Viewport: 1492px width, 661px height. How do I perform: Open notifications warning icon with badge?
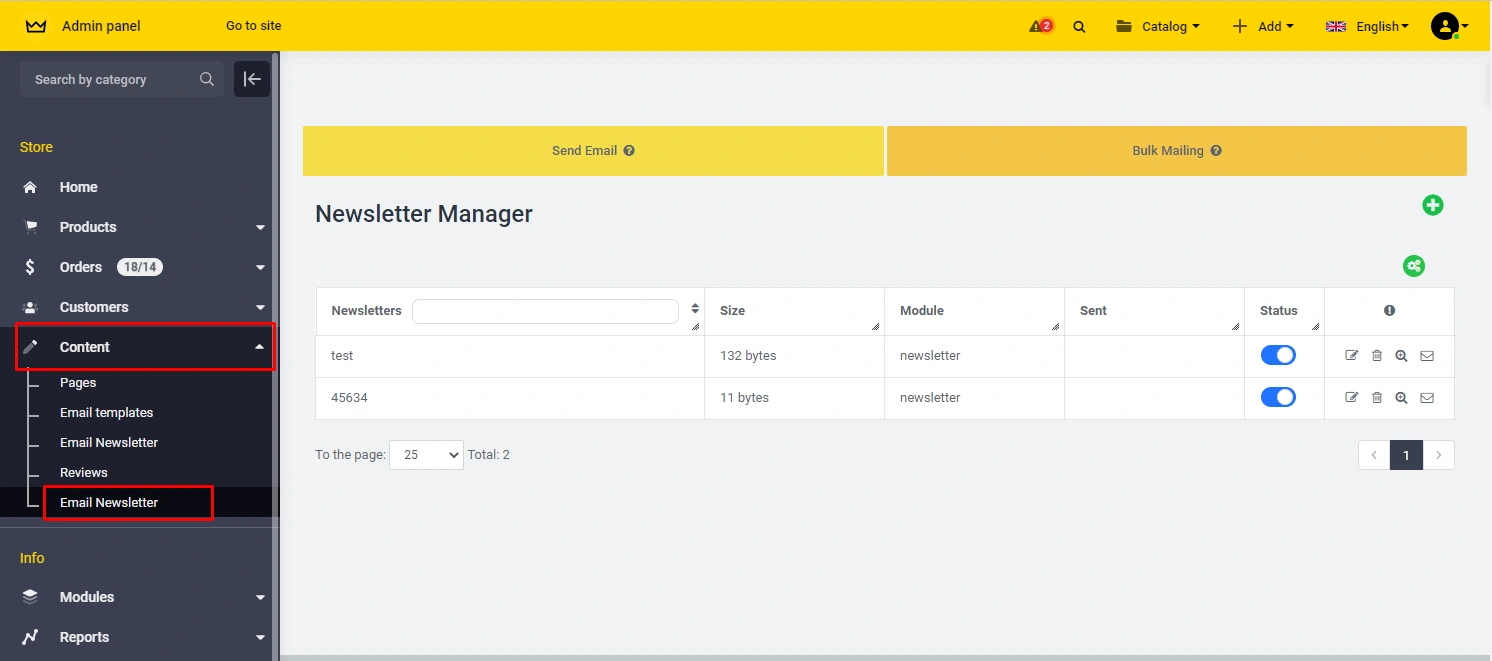point(1040,26)
